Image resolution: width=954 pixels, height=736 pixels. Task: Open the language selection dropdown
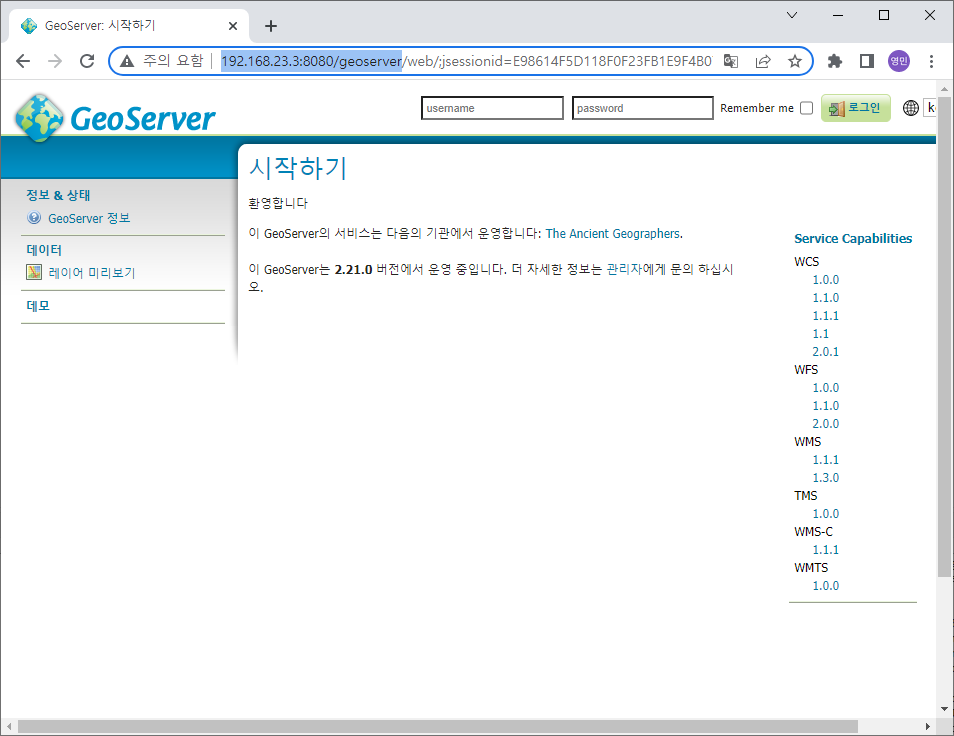tap(929, 108)
